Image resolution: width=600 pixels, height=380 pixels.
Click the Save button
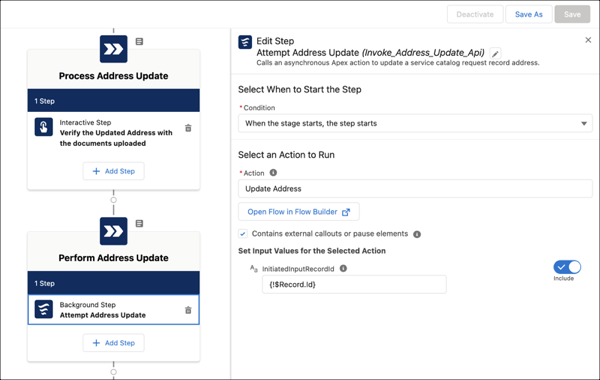tap(572, 15)
